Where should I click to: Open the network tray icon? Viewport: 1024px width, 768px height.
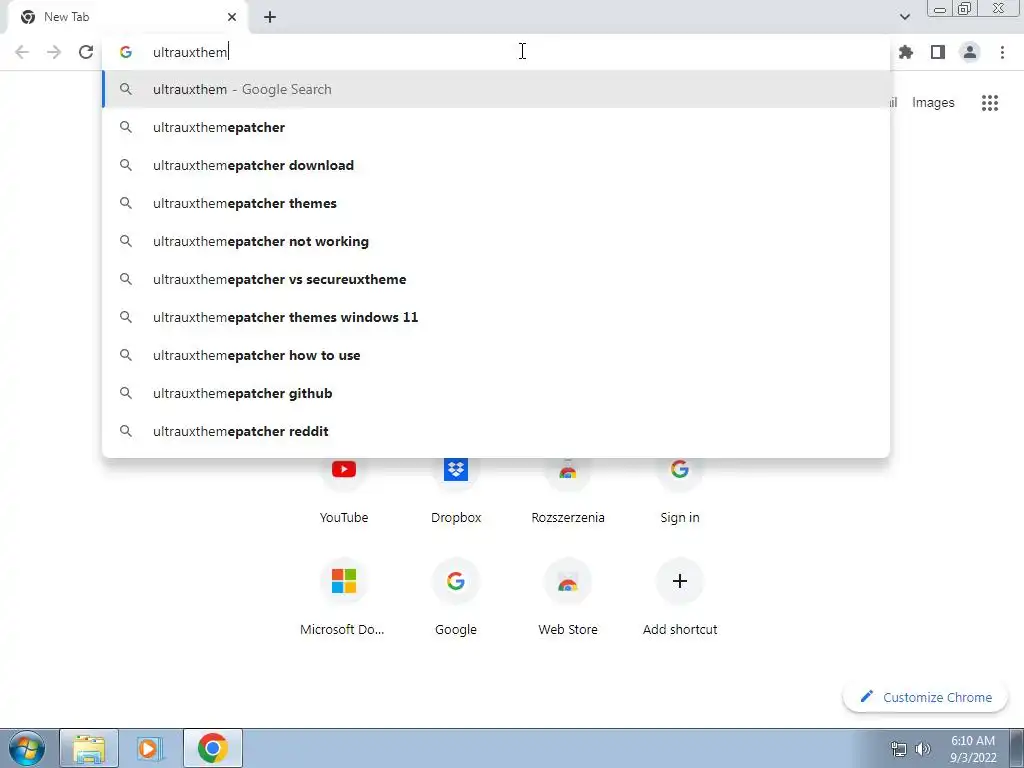[899, 749]
